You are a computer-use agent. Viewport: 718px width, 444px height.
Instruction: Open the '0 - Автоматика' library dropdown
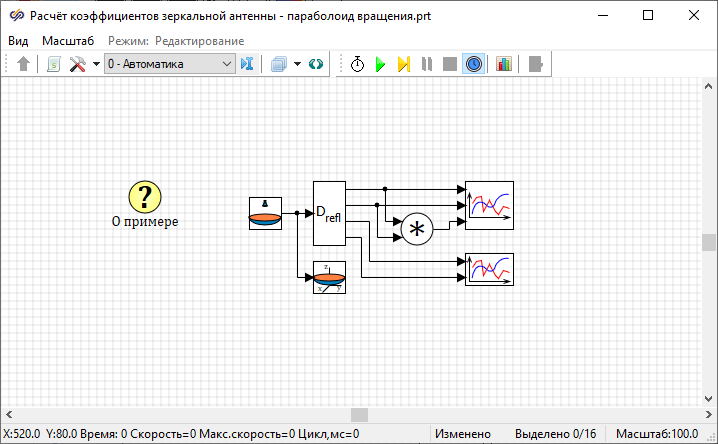pyautogui.click(x=169, y=64)
